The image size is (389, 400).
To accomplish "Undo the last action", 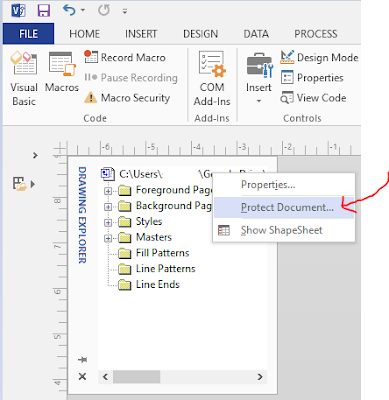I will click(69, 11).
